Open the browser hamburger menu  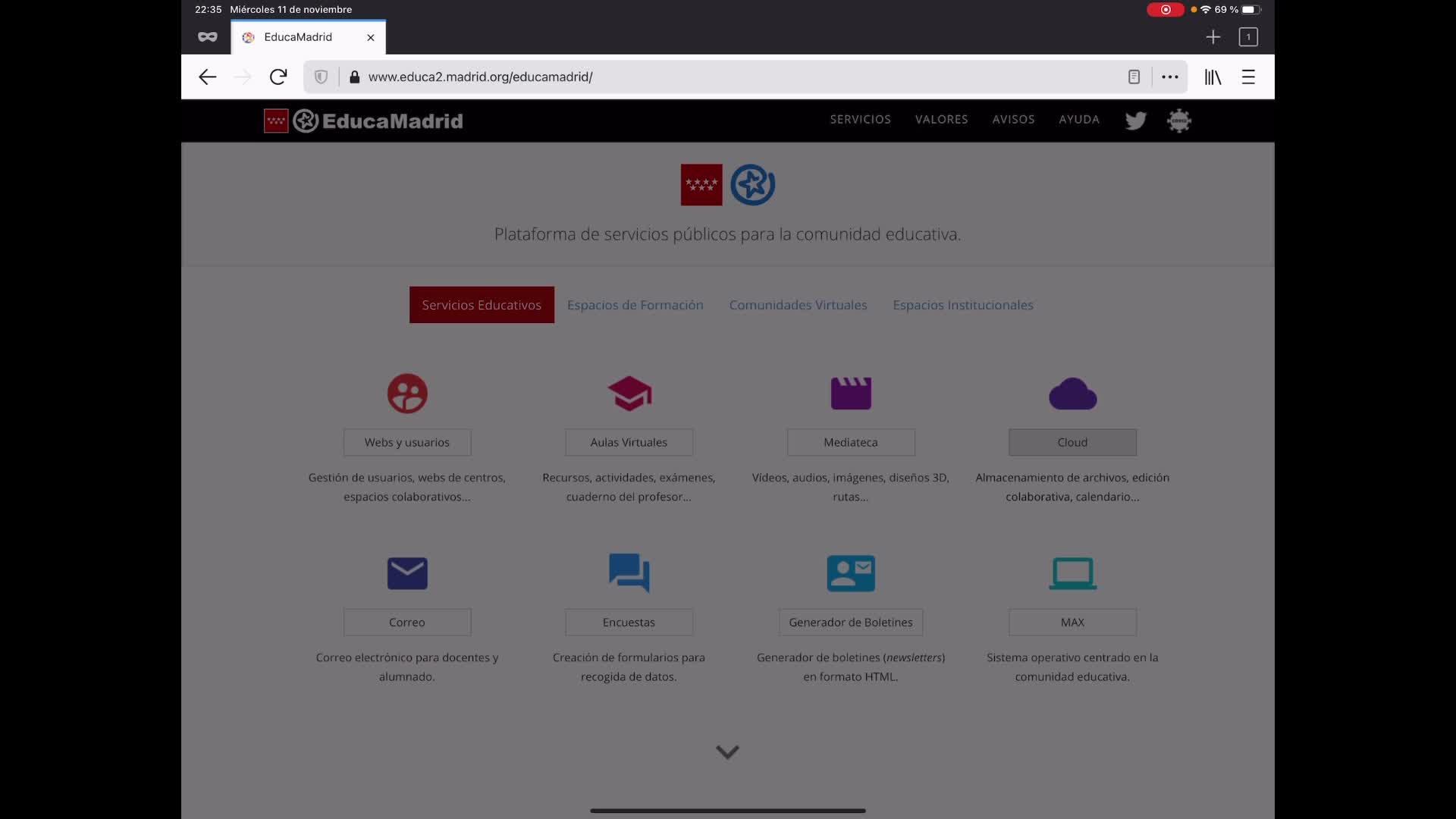(1248, 77)
